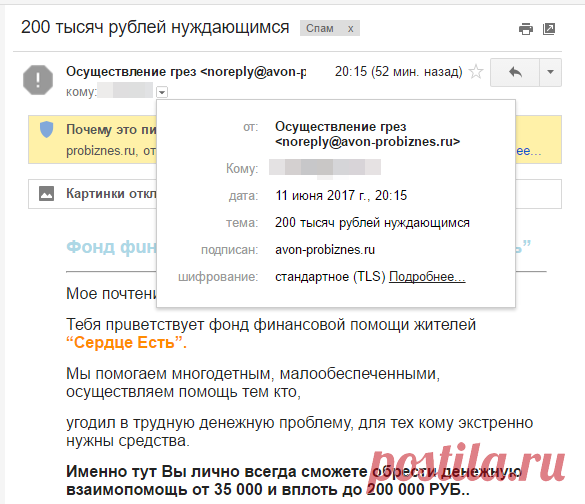Collapse the message details dropdown arrow
Image resolution: width=585 pixels, height=504 pixels.
coord(162,92)
